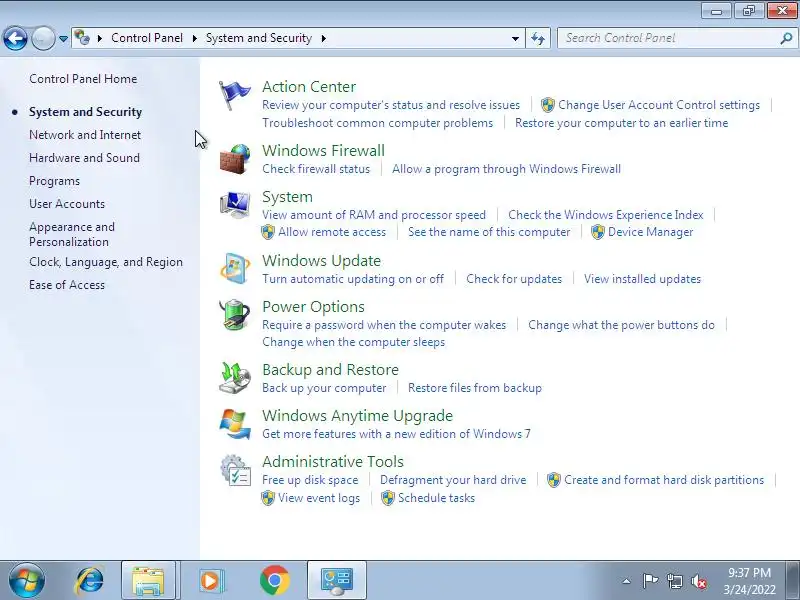Screen dimensions: 800x600
Task: Click Change what the power buttons do
Action: tap(621, 325)
